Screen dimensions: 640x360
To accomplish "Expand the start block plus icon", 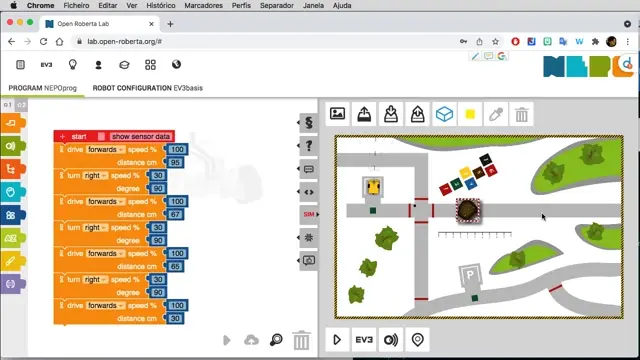I will click(62, 136).
